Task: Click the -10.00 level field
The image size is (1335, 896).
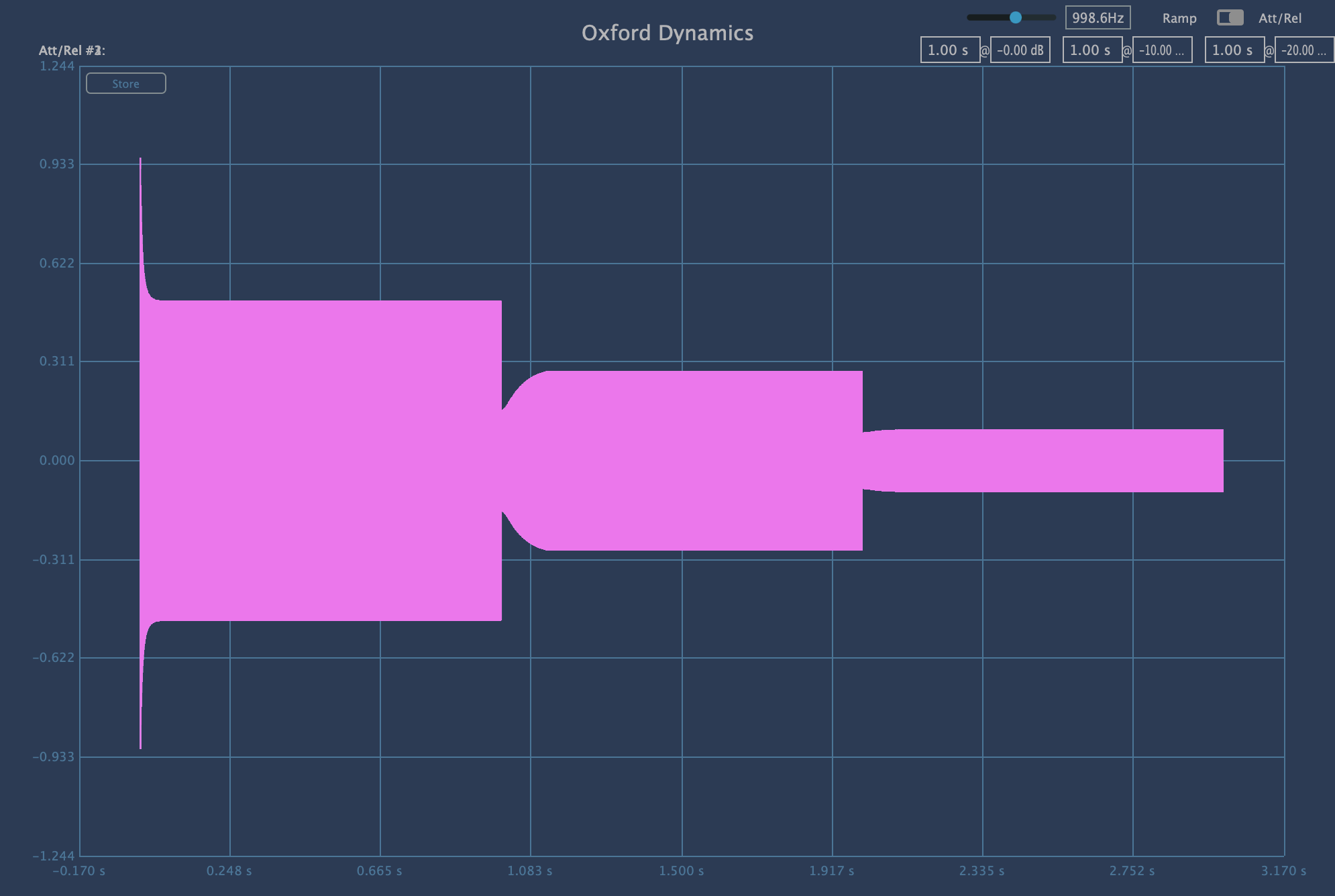Action: click(x=1162, y=50)
